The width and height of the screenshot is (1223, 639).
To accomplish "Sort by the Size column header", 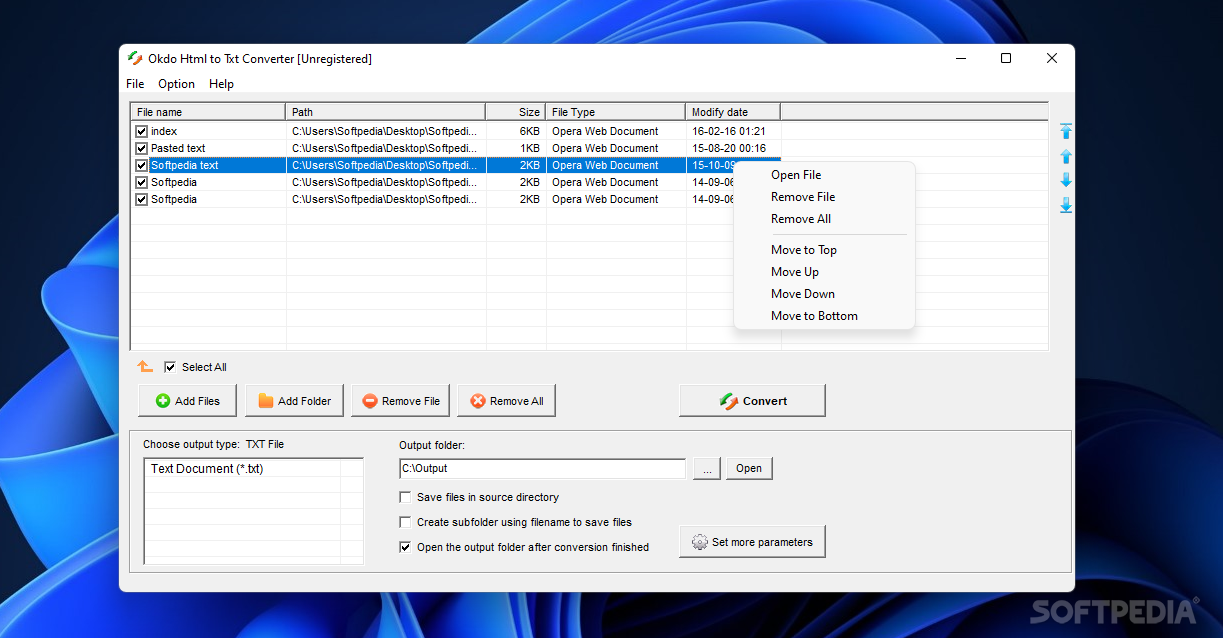I will point(516,112).
